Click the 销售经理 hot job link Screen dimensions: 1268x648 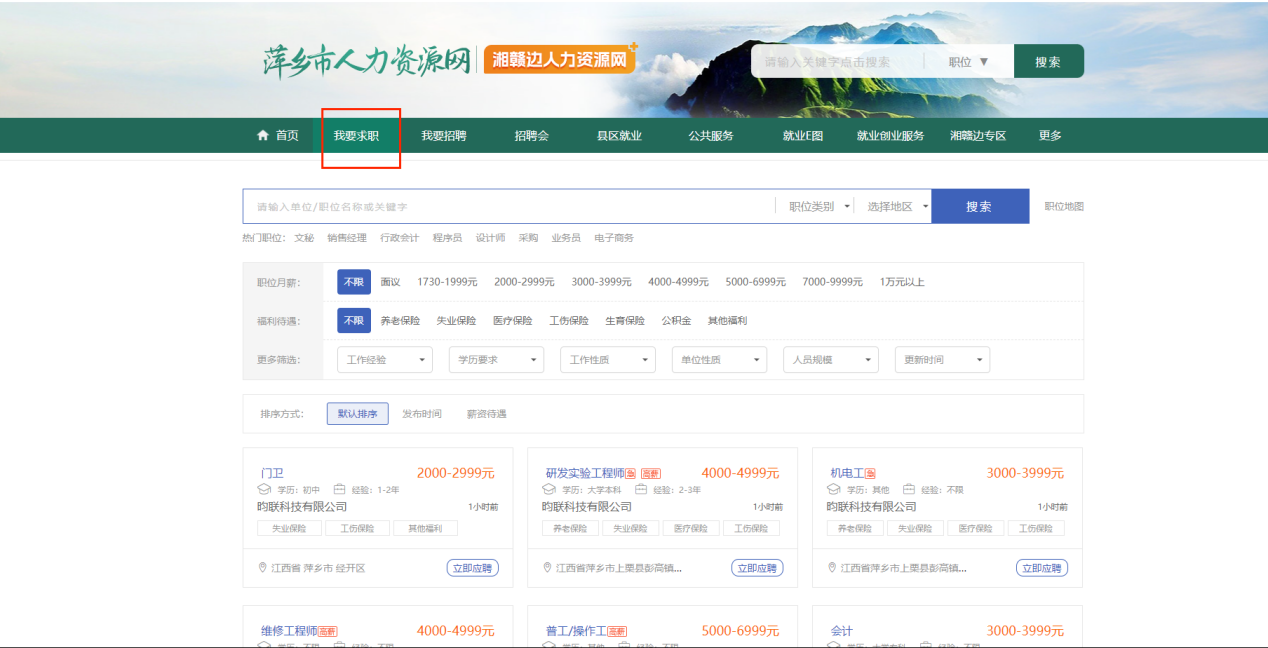[x=347, y=238]
